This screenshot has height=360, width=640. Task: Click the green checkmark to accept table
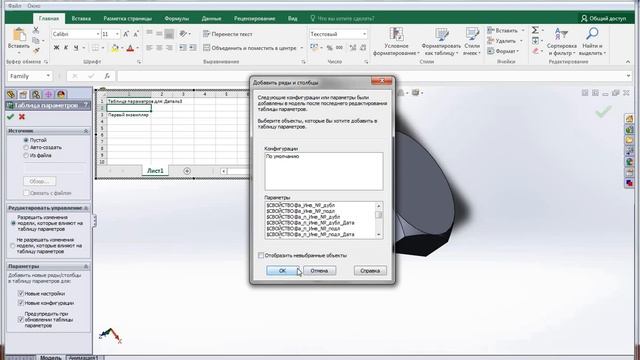pos(11,117)
